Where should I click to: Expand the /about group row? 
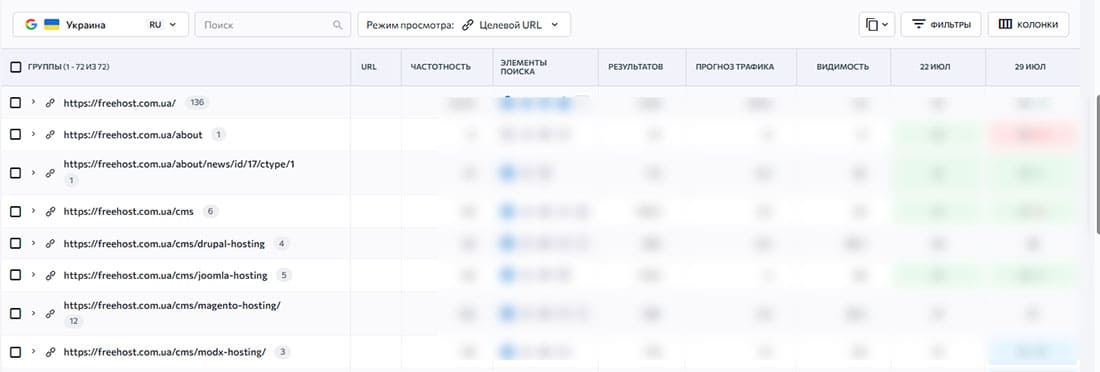coord(33,134)
